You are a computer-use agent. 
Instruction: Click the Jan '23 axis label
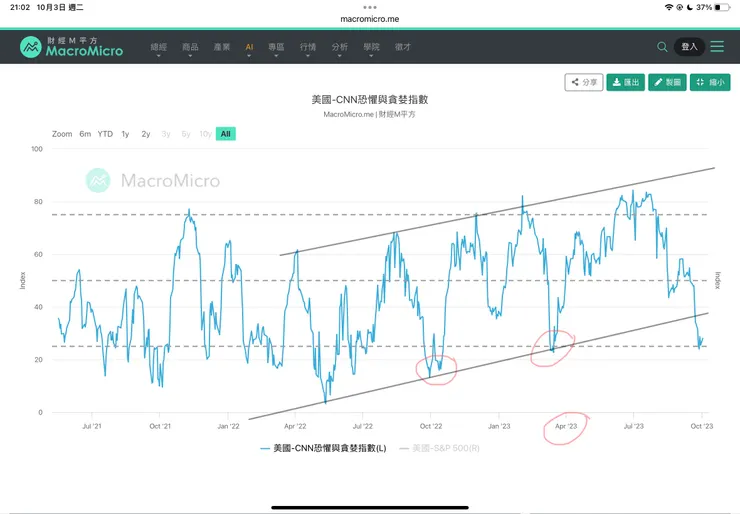point(499,426)
